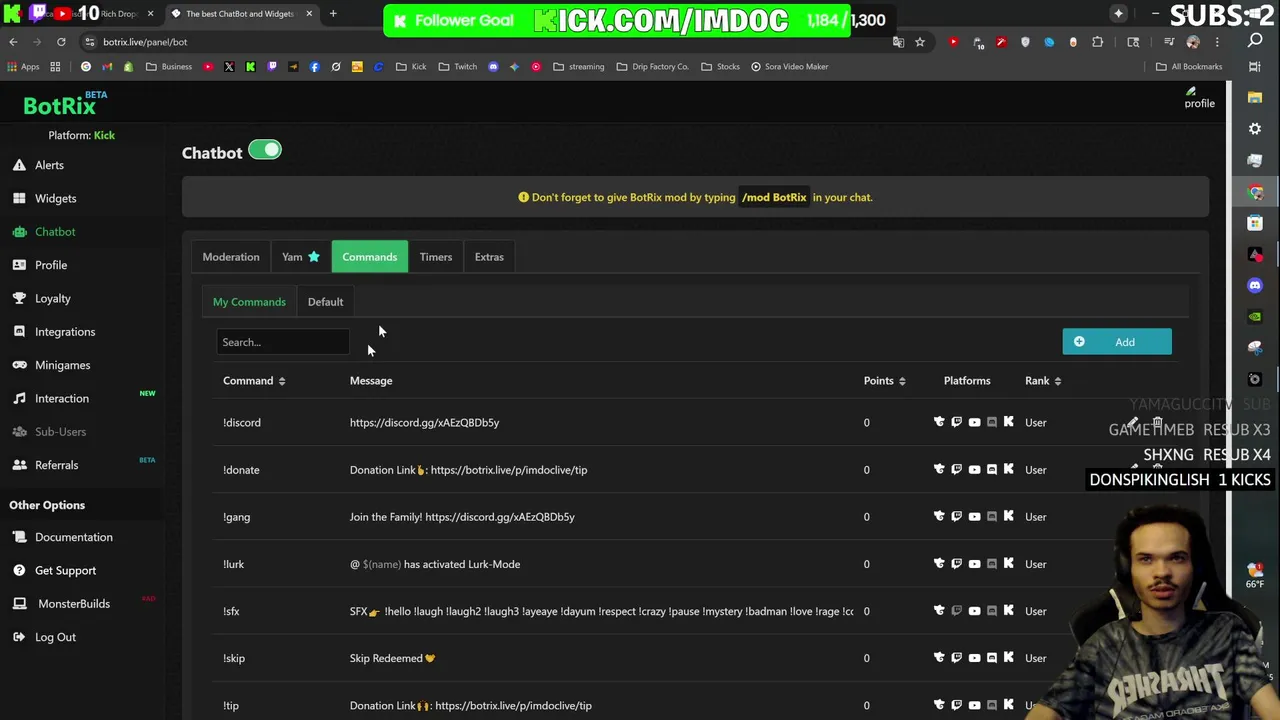Switch to the Yam tab
This screenshot has height=720, width=1280.
point(300,257)
